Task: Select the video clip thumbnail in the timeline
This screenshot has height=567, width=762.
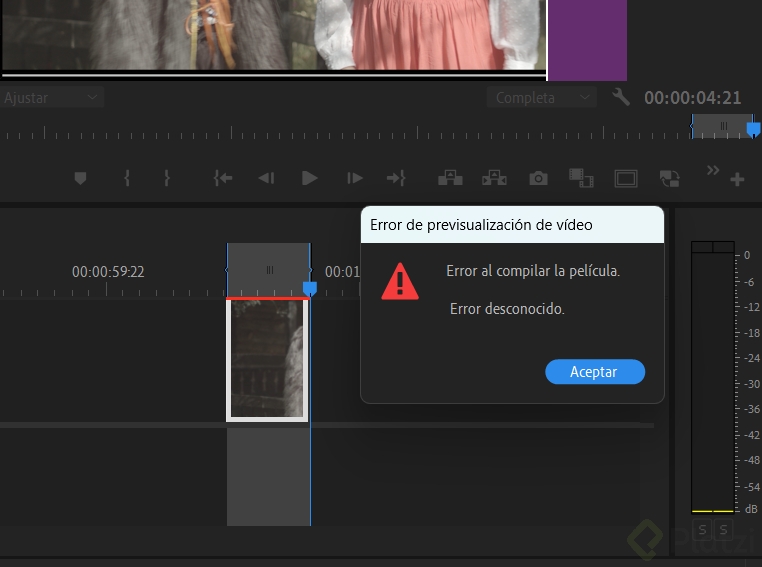Action: pyautogui.click(x=267, y=359)
